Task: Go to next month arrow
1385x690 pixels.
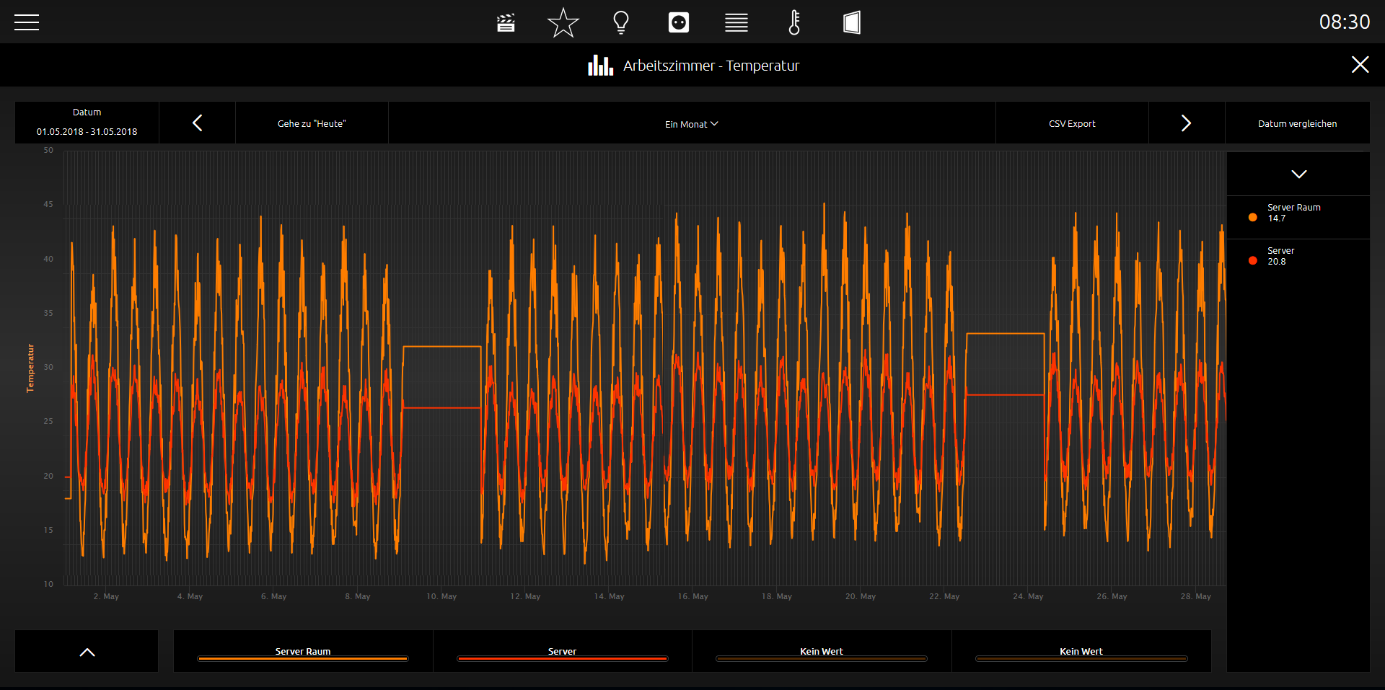Action: click(1187, 123)
